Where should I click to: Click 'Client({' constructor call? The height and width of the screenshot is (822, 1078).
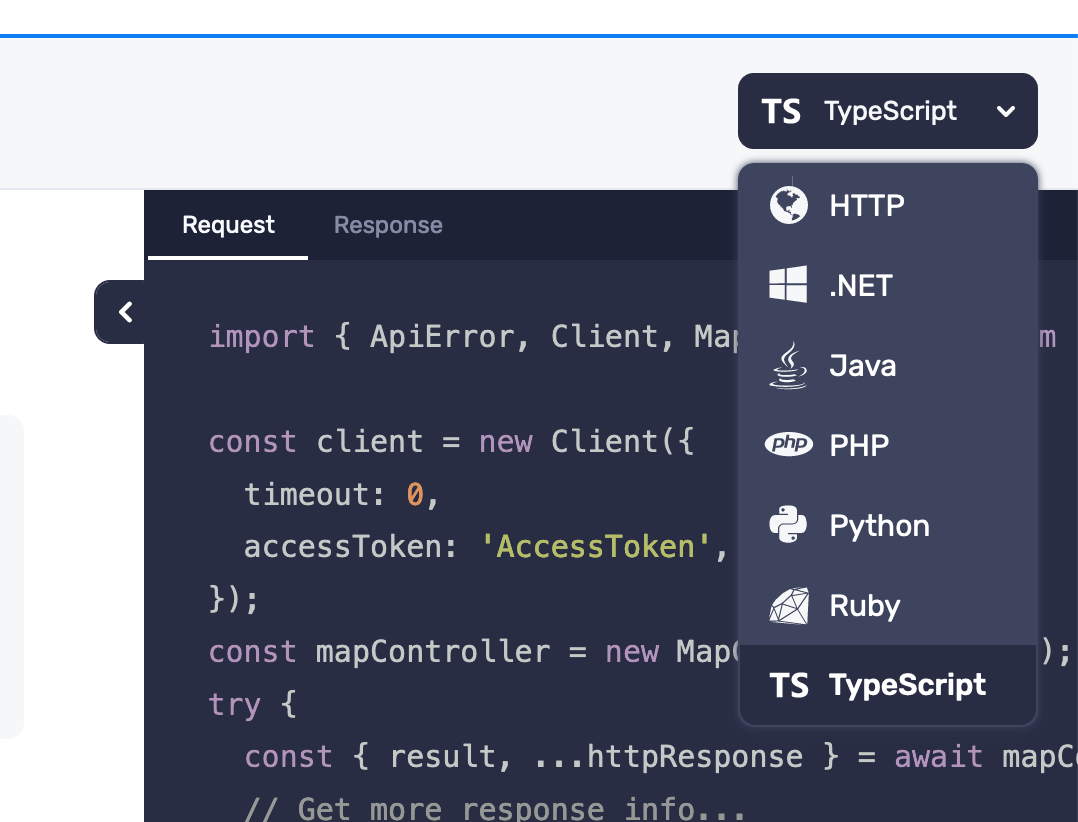(x=622, y=441)
